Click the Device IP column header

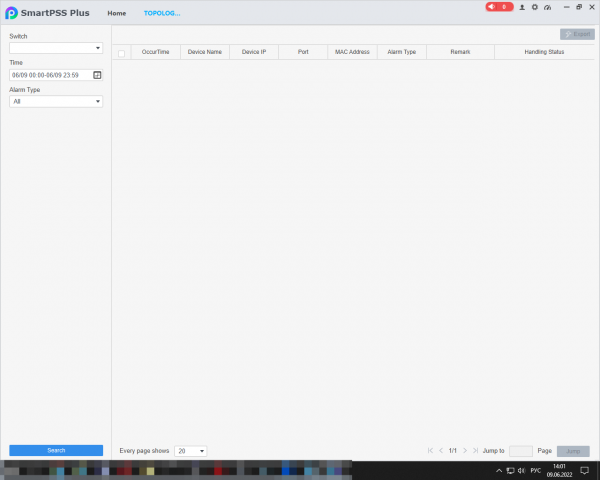pyautogui.click(x=254, y=52)
